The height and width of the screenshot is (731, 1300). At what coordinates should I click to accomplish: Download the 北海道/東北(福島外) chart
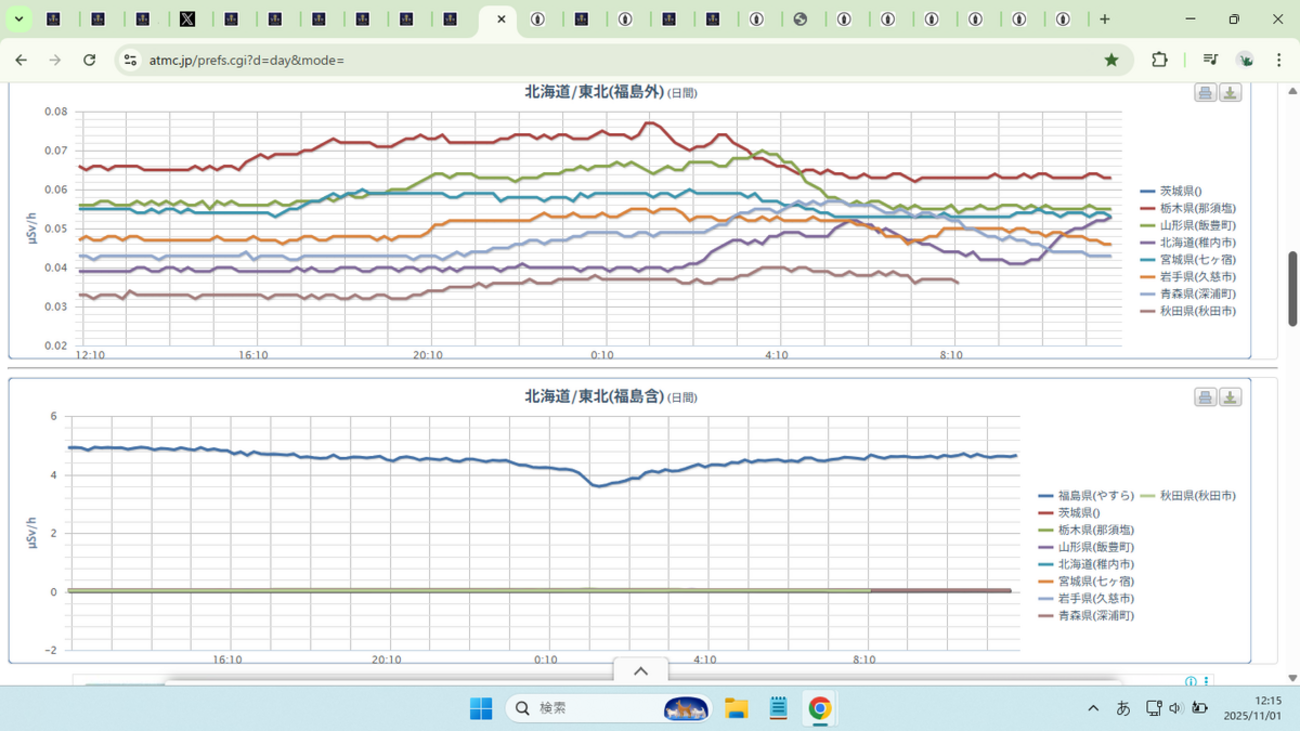pyautogui.click(x=1230, y=93)
